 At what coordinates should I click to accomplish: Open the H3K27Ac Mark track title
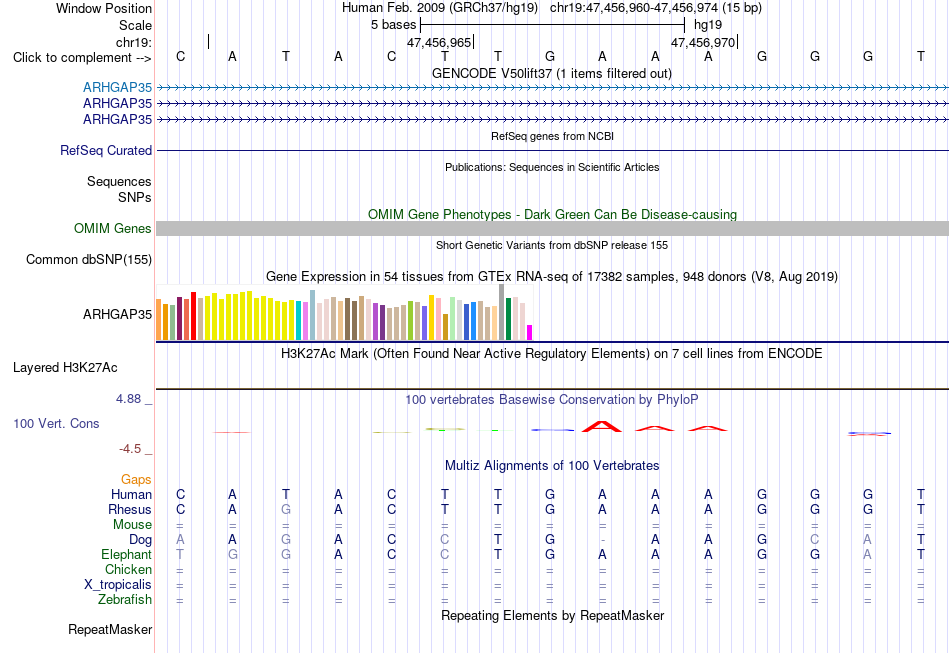552,354
